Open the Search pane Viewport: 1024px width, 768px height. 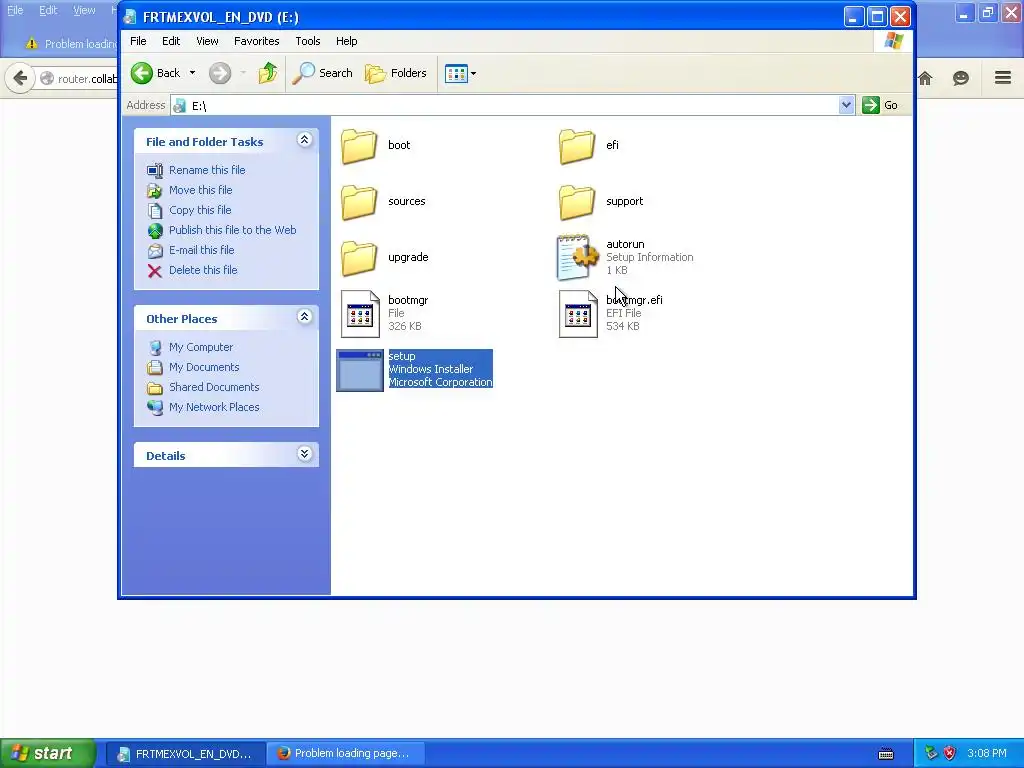pos(322,73)
